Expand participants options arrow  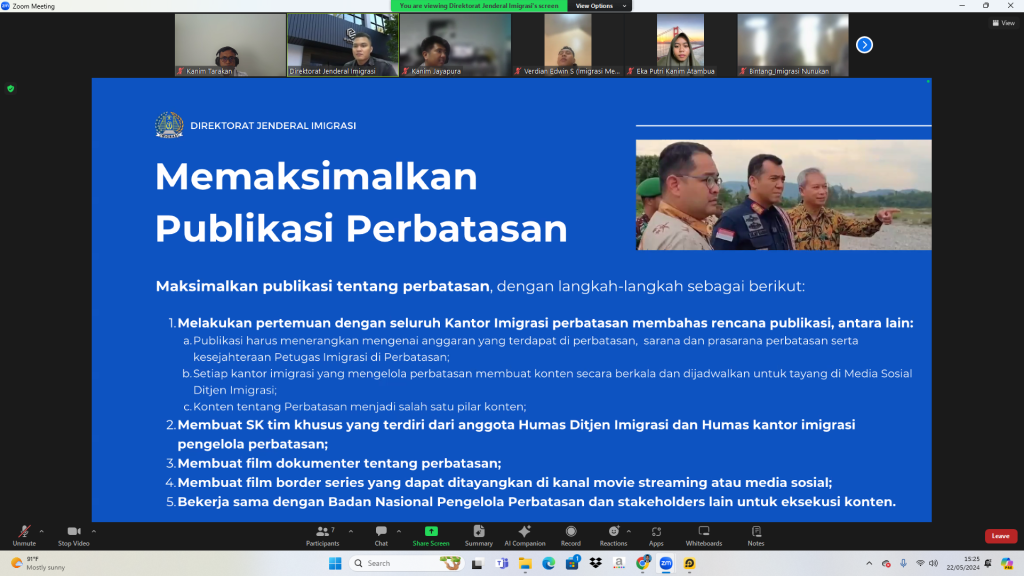tap(351, 532)
